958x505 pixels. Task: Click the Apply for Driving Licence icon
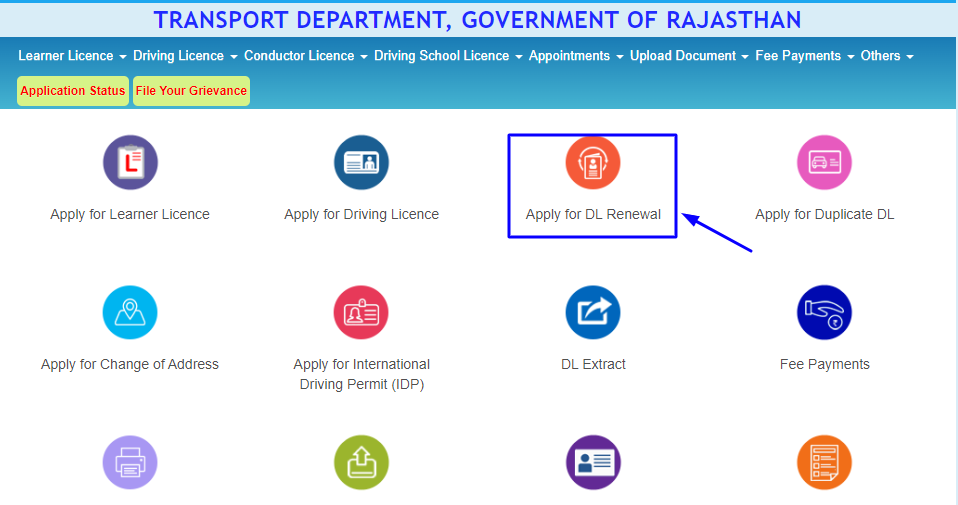pos(361,162)
